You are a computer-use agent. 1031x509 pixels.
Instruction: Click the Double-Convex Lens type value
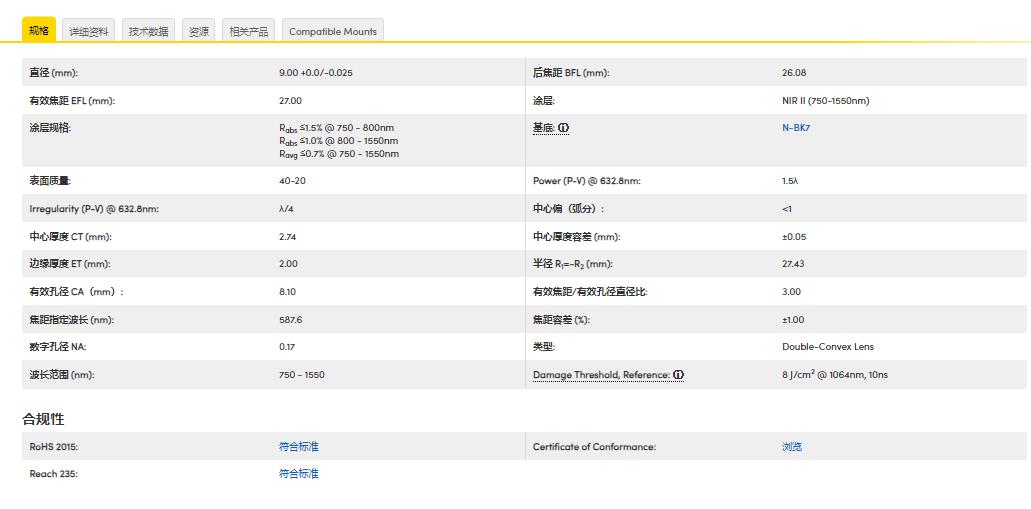(x=827, y=347)
